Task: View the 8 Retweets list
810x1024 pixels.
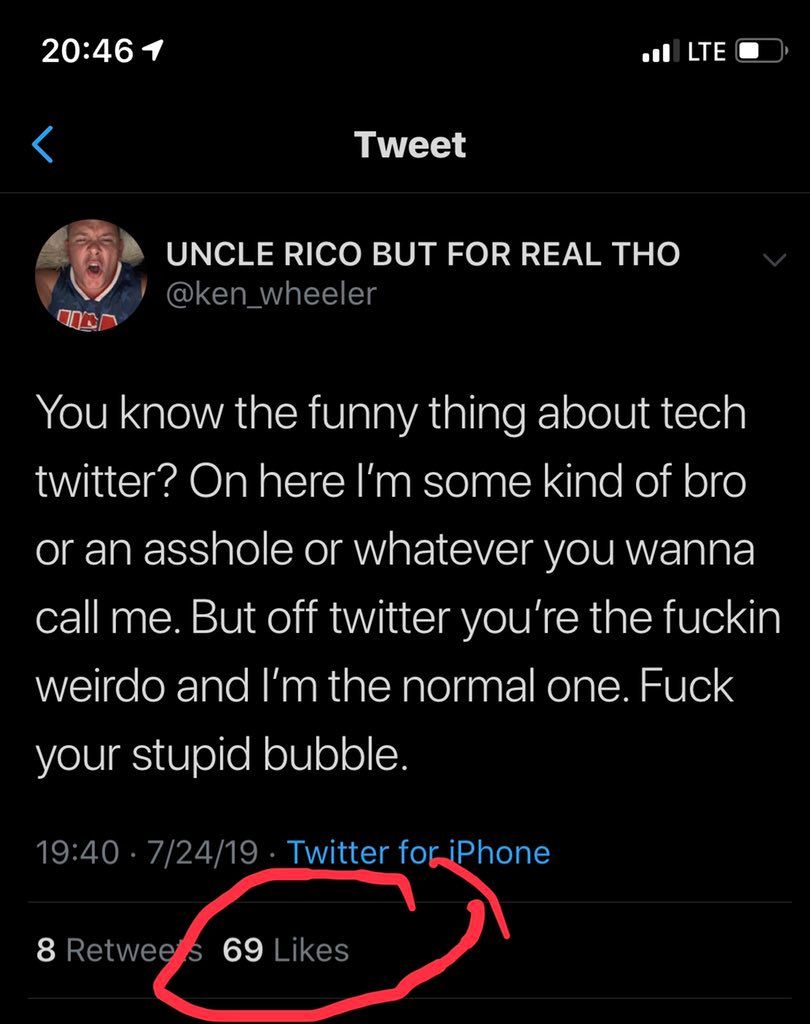Action: pos(118,949)
